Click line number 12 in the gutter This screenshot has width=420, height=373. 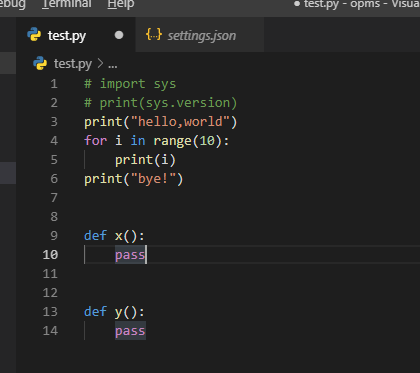point(50,293)
